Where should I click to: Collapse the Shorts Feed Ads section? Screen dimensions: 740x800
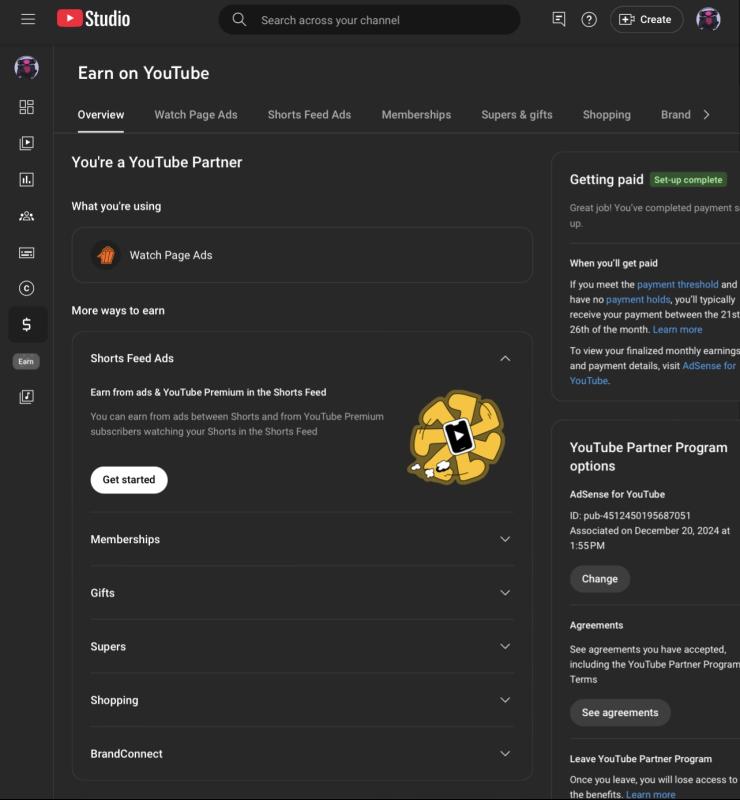(505, 359)
